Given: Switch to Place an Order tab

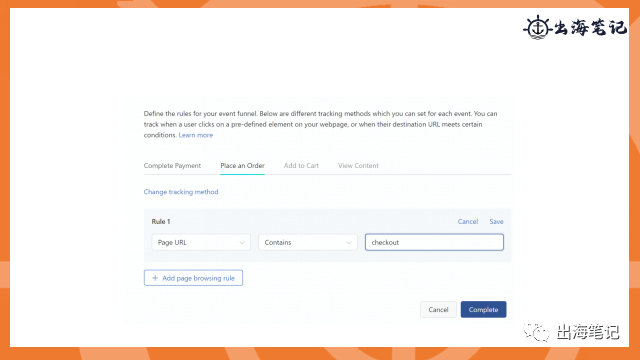Looking at the screenshot, I should [x=242, y=165].
